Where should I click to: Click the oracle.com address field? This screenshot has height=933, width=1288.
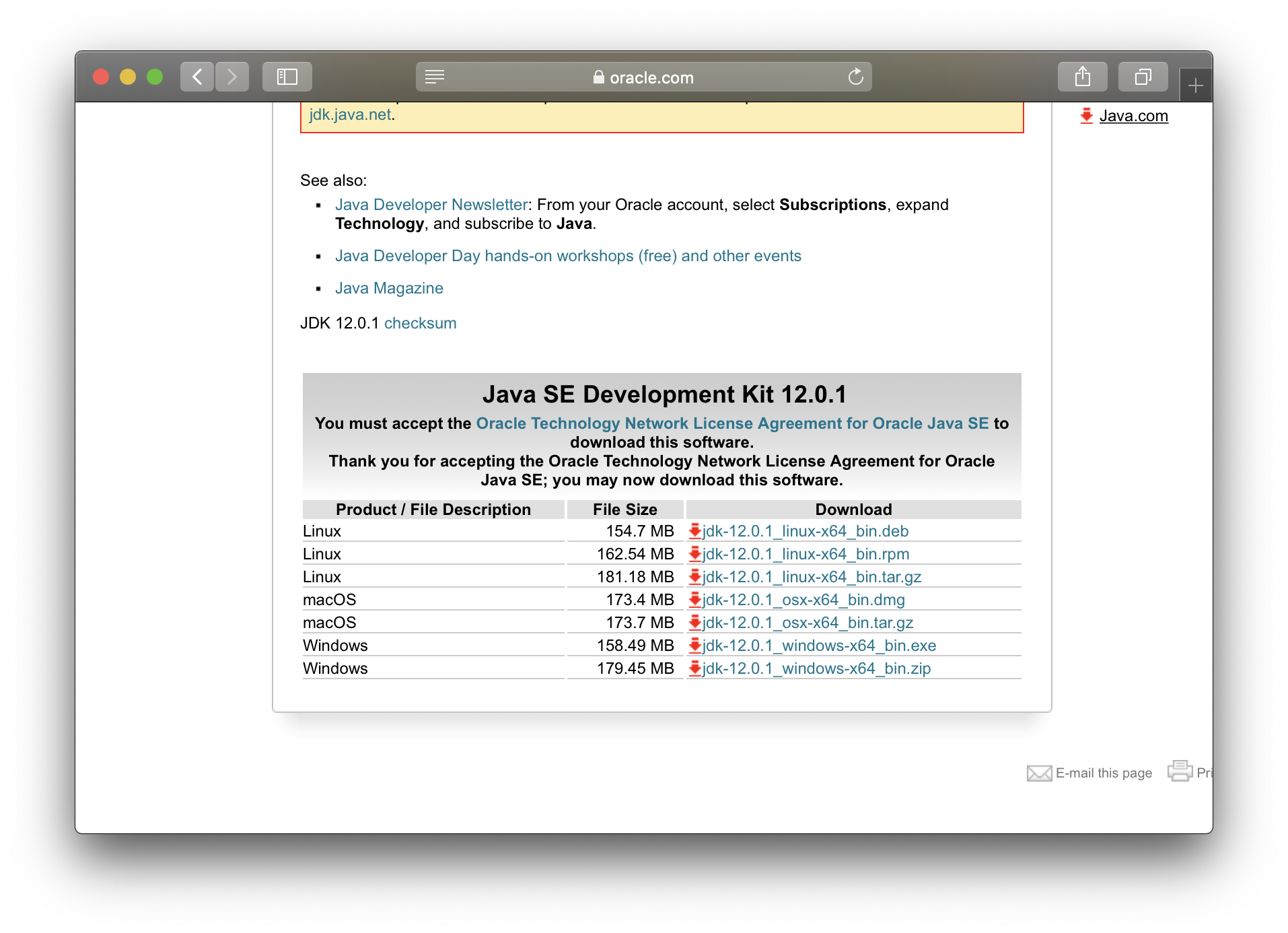pyautogui.click(x=643, y=77)
